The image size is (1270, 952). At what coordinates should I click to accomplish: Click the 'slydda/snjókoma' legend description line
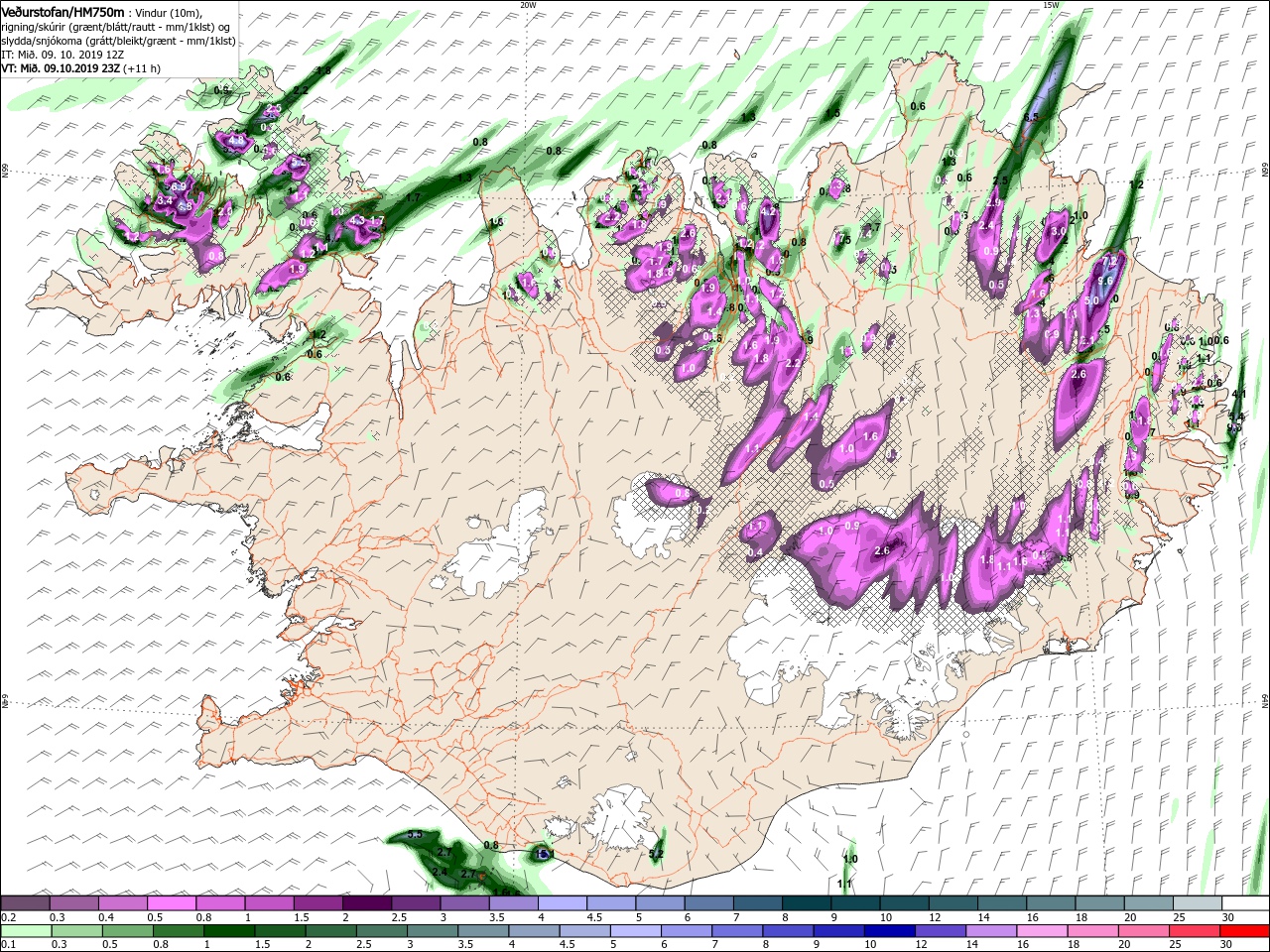[x=118, y=40]
